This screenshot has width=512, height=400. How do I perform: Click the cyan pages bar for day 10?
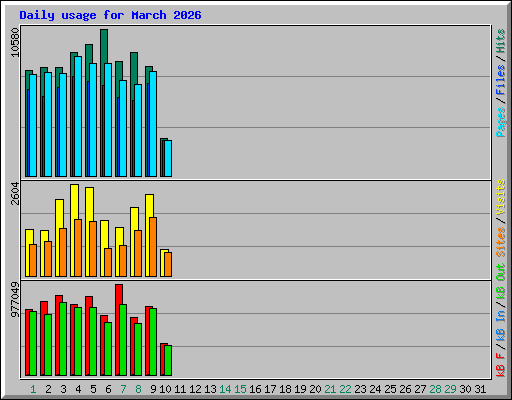(x=168, y=158)
